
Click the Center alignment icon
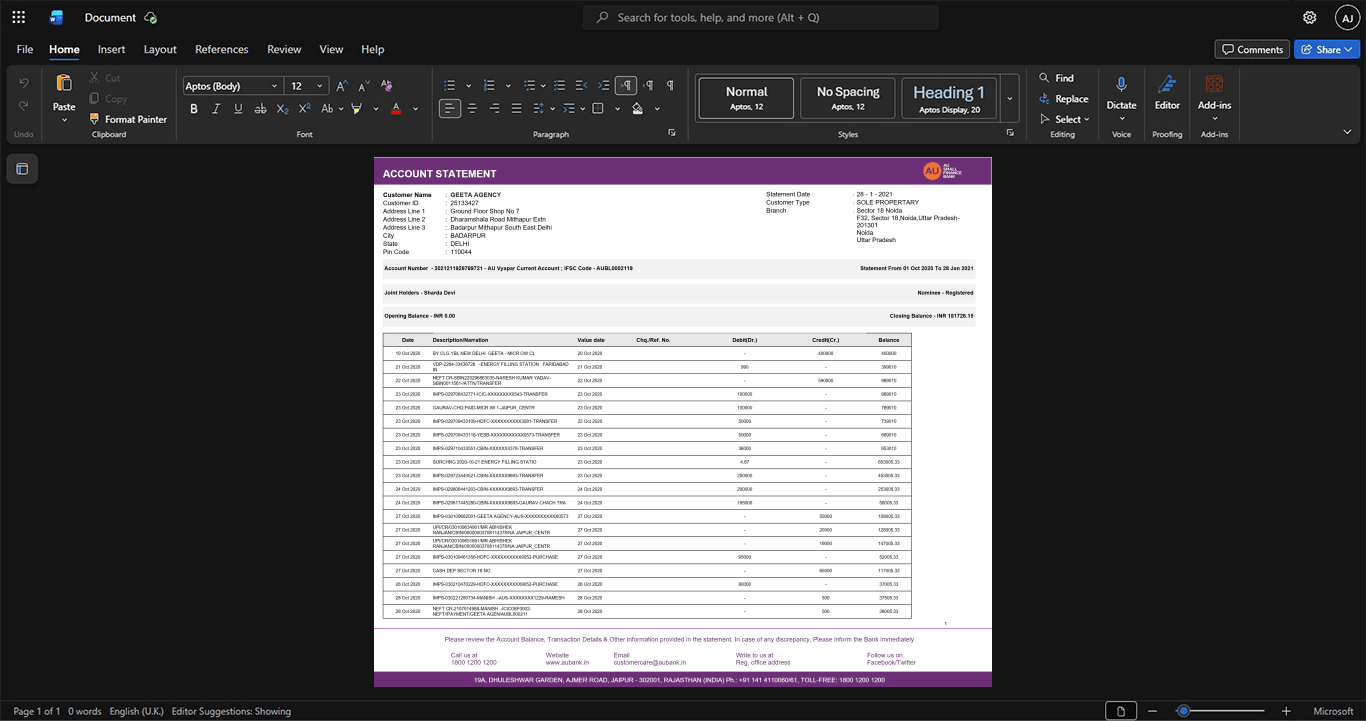[472, 108]
